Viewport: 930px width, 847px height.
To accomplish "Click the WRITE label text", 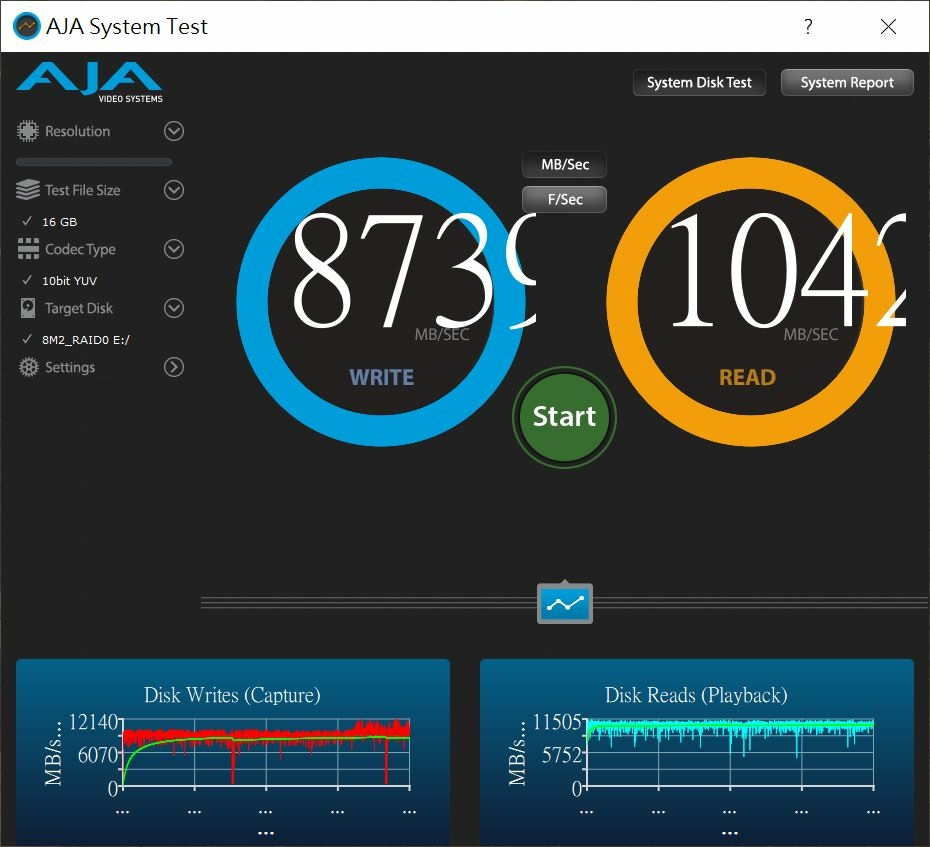I will tap(381, 377).
